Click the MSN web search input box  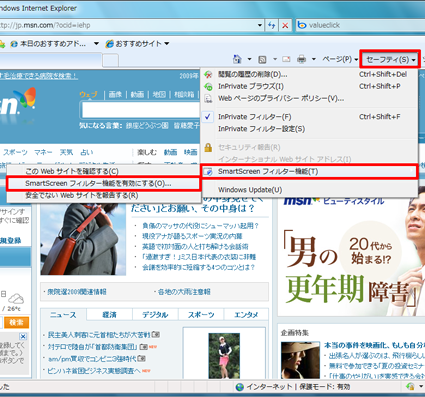point(140,110)
